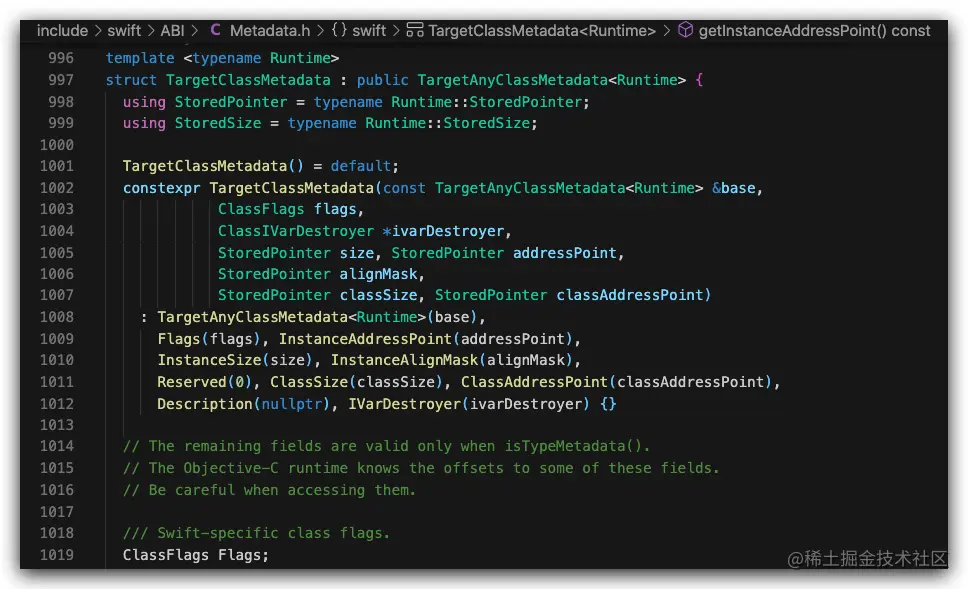968x589 pixels.
Task: Click 'constexpr' keyword on line 1002
Action: [x=161, y=188]
